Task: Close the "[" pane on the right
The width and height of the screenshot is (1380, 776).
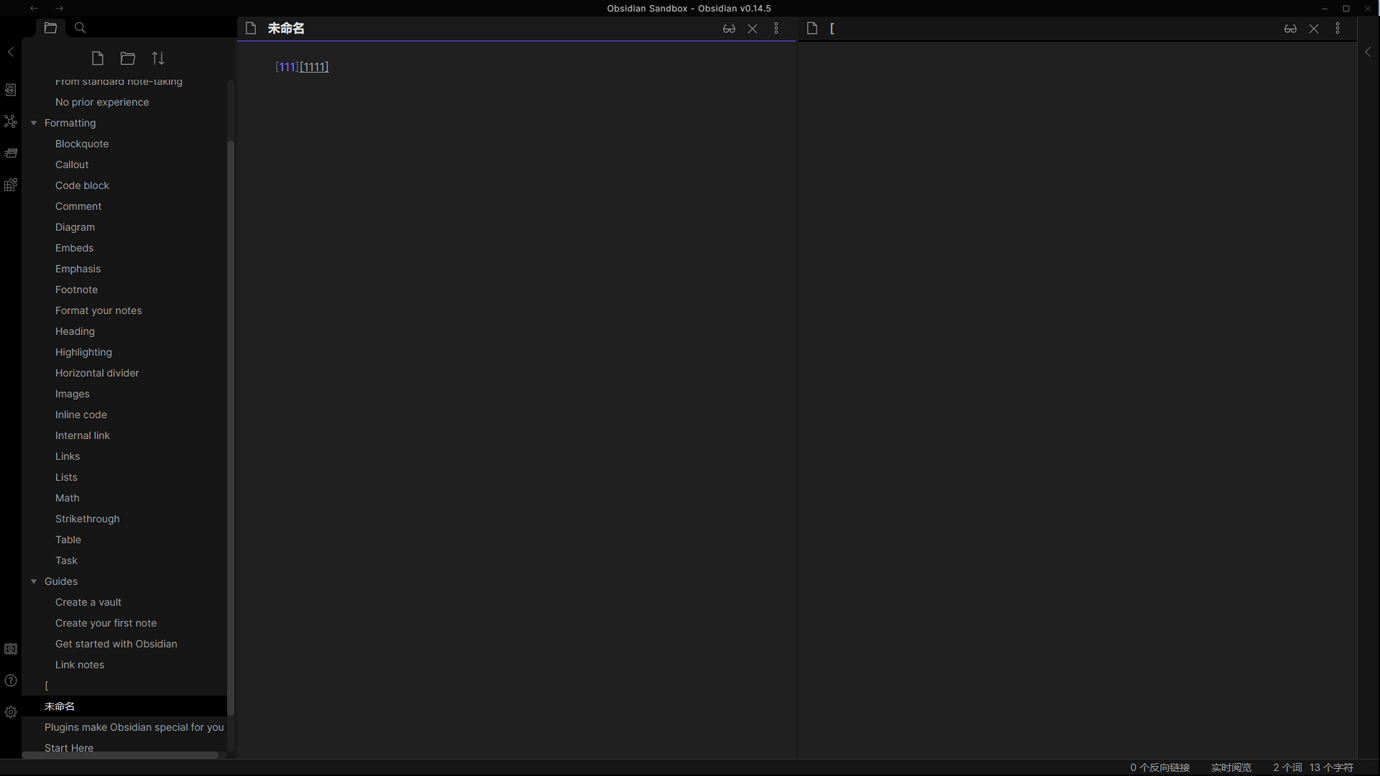Action: click(1314, 29)
